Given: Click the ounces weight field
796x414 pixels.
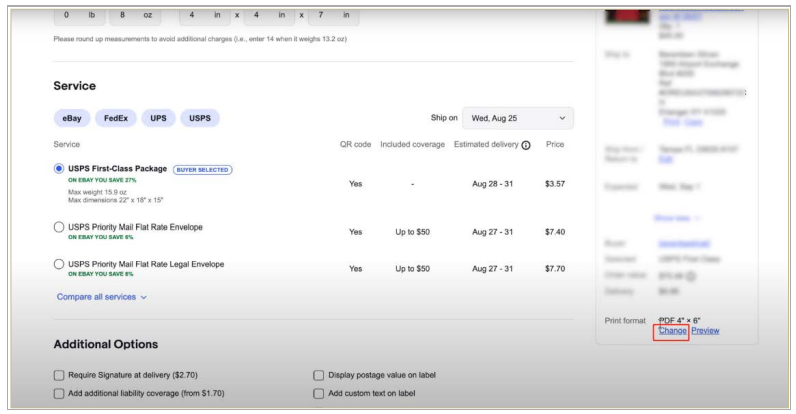Looking at the screenshot, I should click(x=136, y=15).
